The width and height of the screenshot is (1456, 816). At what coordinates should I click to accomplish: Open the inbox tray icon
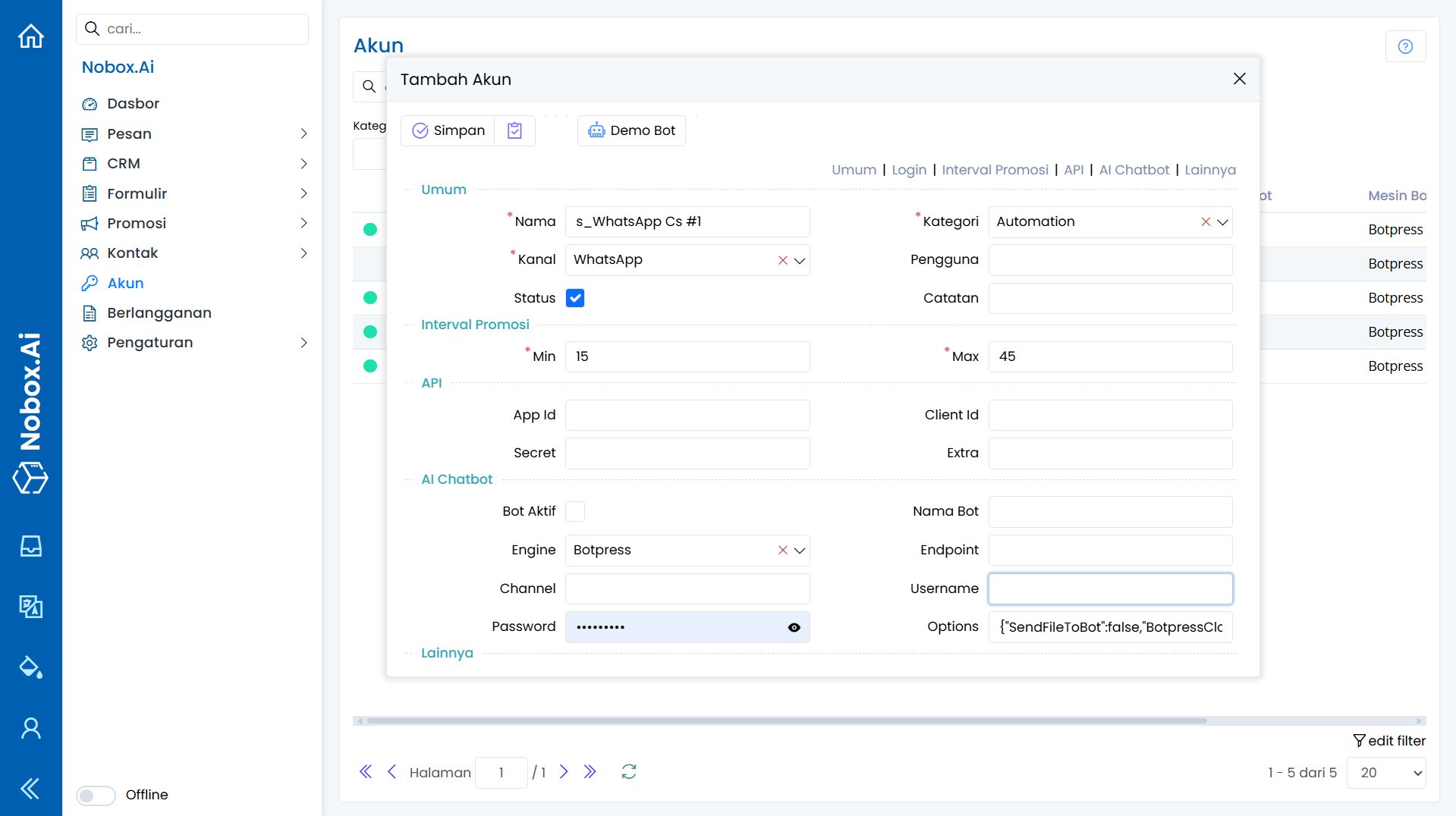click(x=31, y=546)
